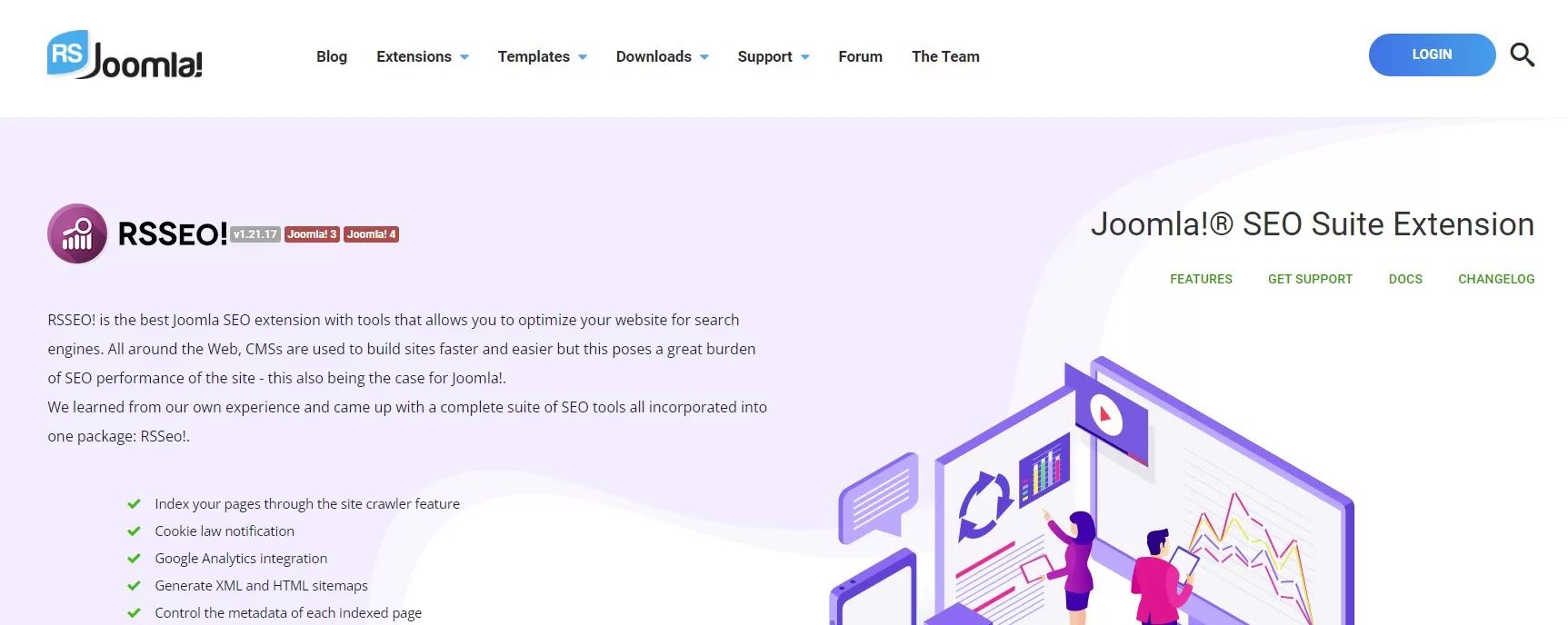Click the Control the metadata checkmark
This screenshot has height=625, width=1568.
pyautogui.click(x=134, y=613)
